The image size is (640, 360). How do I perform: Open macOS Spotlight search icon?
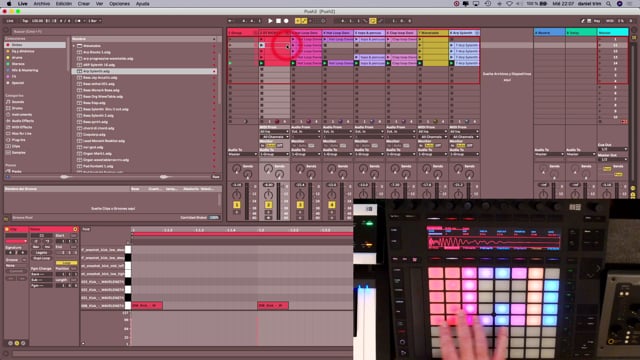[609, 4]
